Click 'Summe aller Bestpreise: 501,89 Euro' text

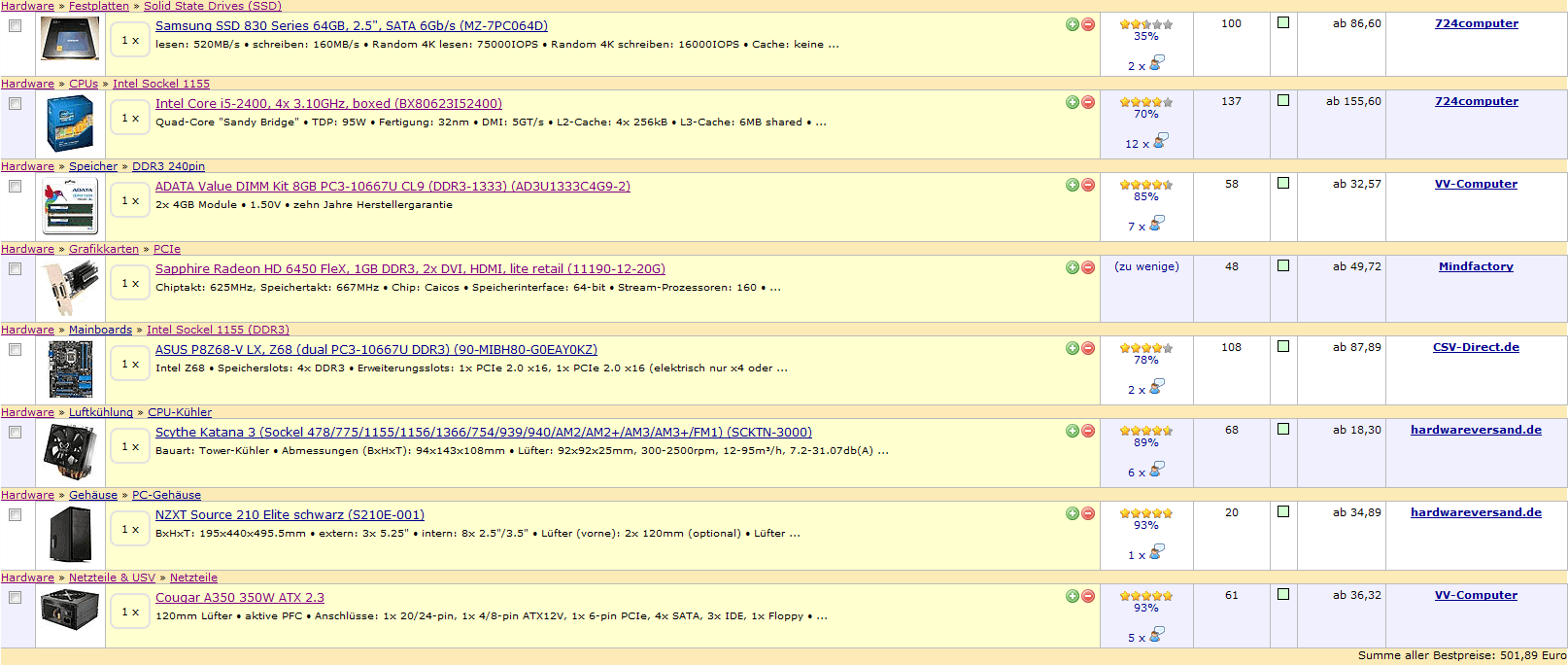tap(1461, 655)
